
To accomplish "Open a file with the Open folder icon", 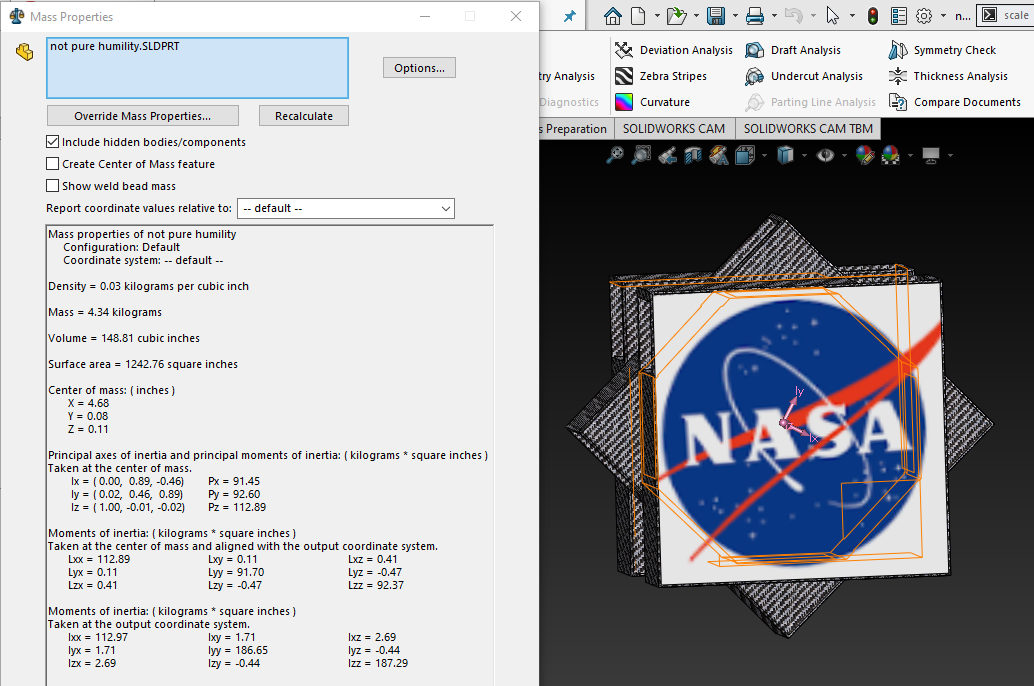I will pyautogui.click(x=677, y=16).
